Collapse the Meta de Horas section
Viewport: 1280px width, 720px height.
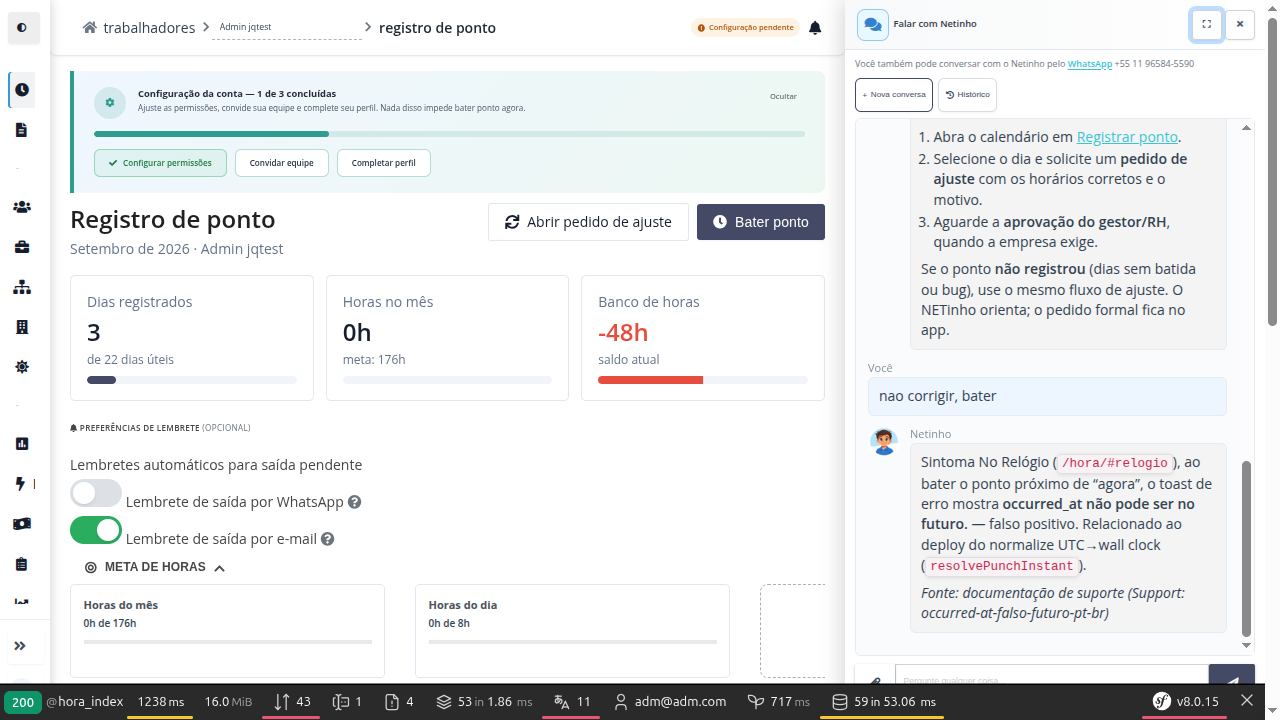[x=155, y=567]
